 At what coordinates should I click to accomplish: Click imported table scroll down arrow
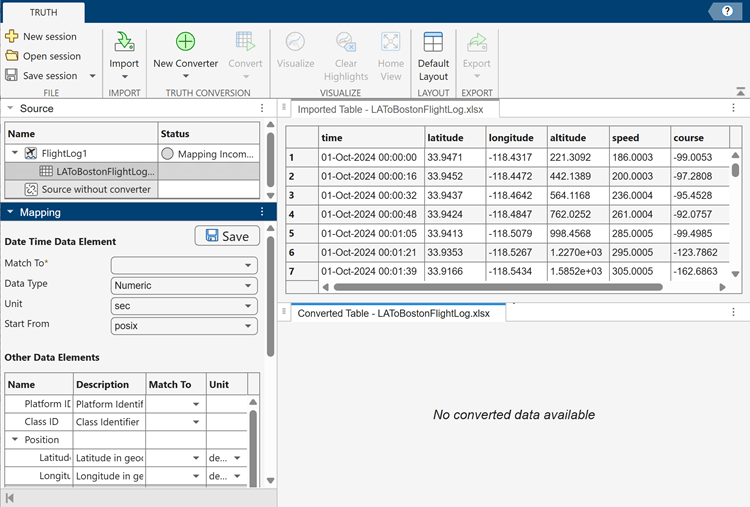[x=736, y=274]
